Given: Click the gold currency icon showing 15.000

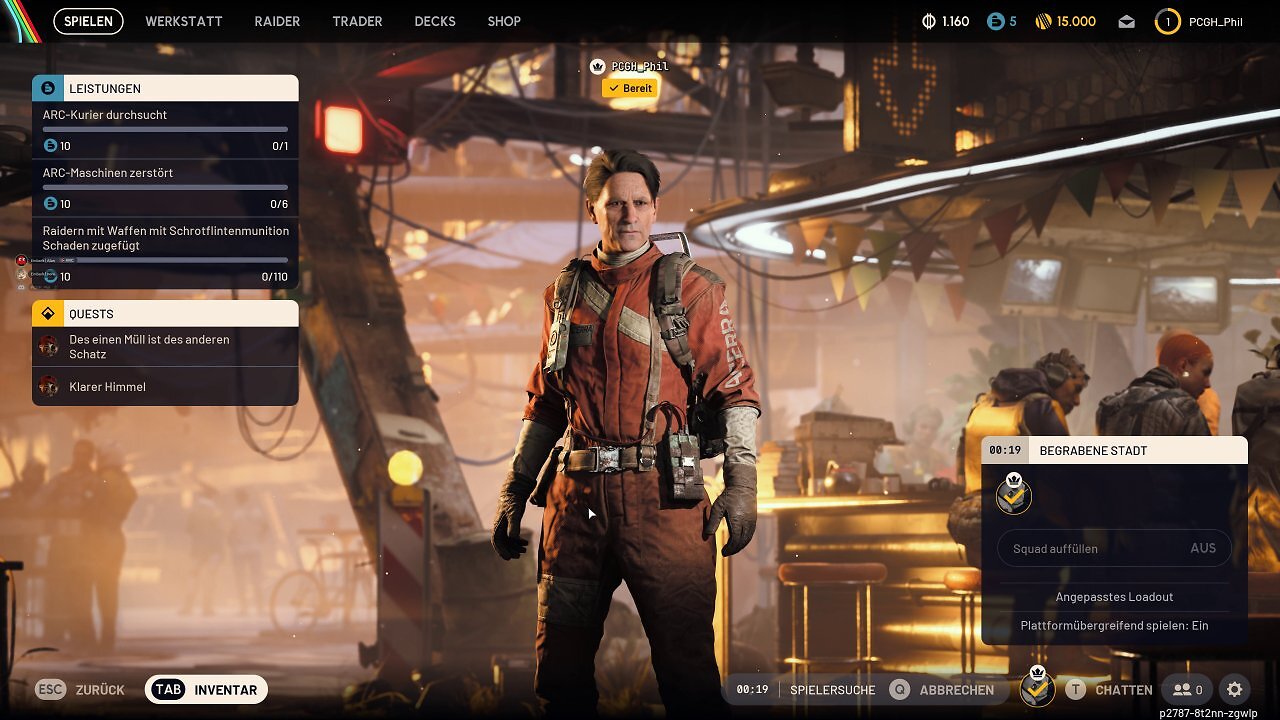Looking at the screenshot, I should (x=1046, y=21).
